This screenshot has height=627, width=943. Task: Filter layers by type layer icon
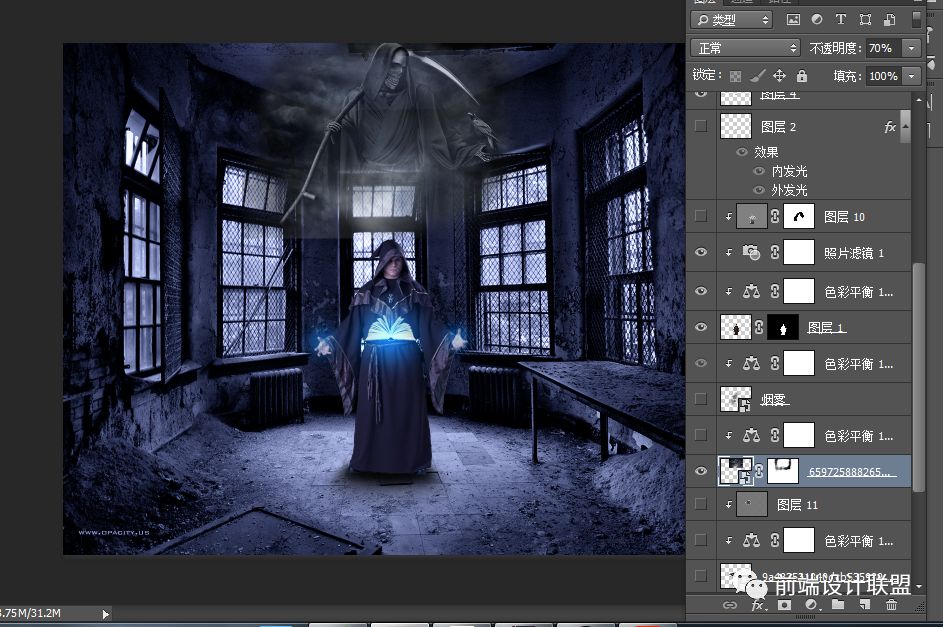(x=841, y=20)
